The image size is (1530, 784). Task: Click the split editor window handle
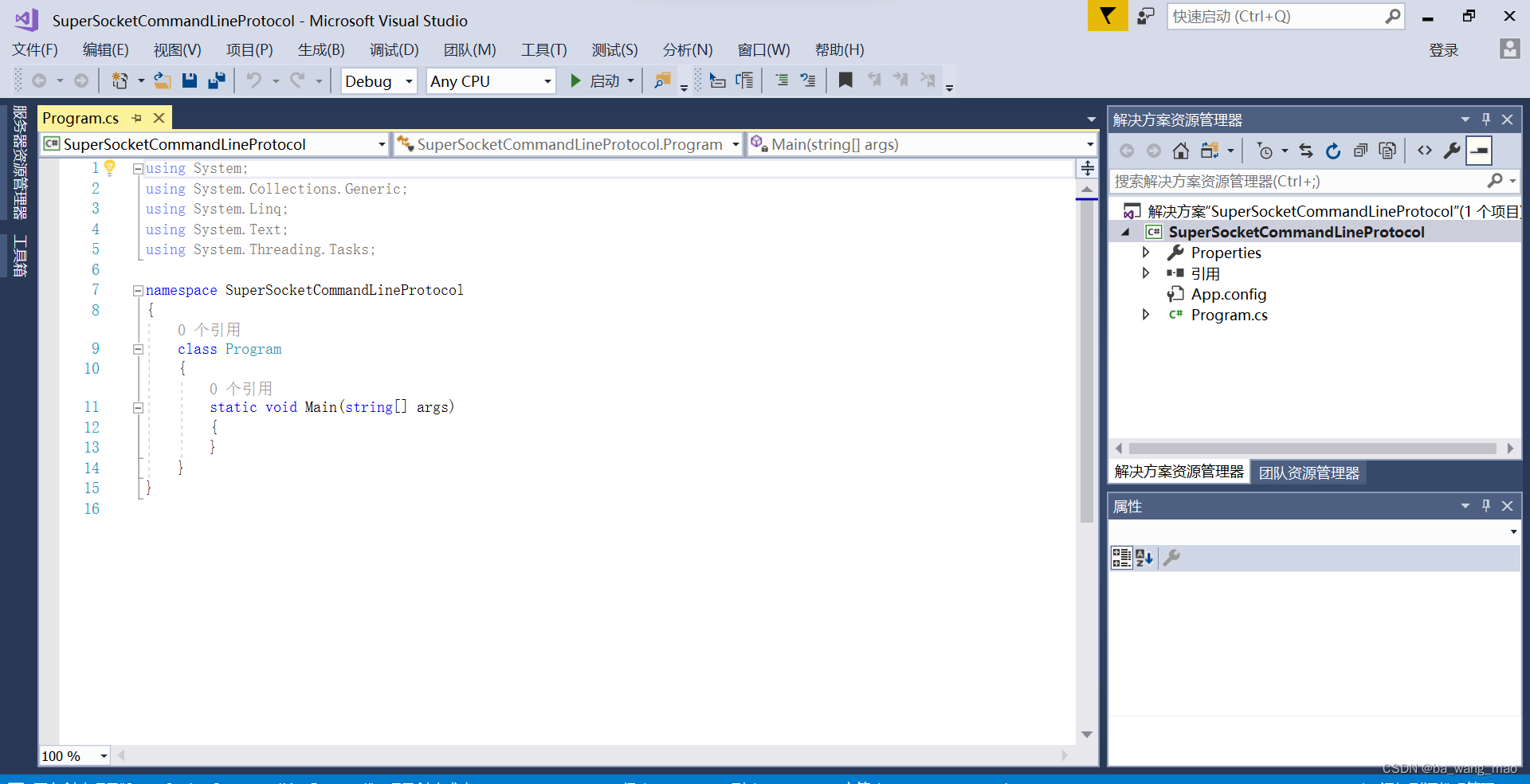[1087, 168]
